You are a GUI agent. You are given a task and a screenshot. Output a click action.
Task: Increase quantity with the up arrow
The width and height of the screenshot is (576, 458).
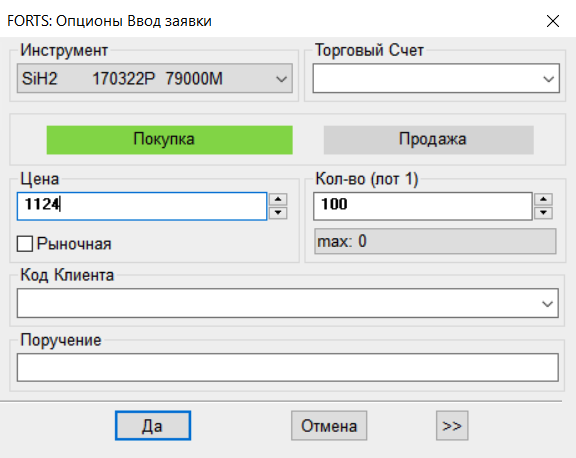[x=543, y=199]
